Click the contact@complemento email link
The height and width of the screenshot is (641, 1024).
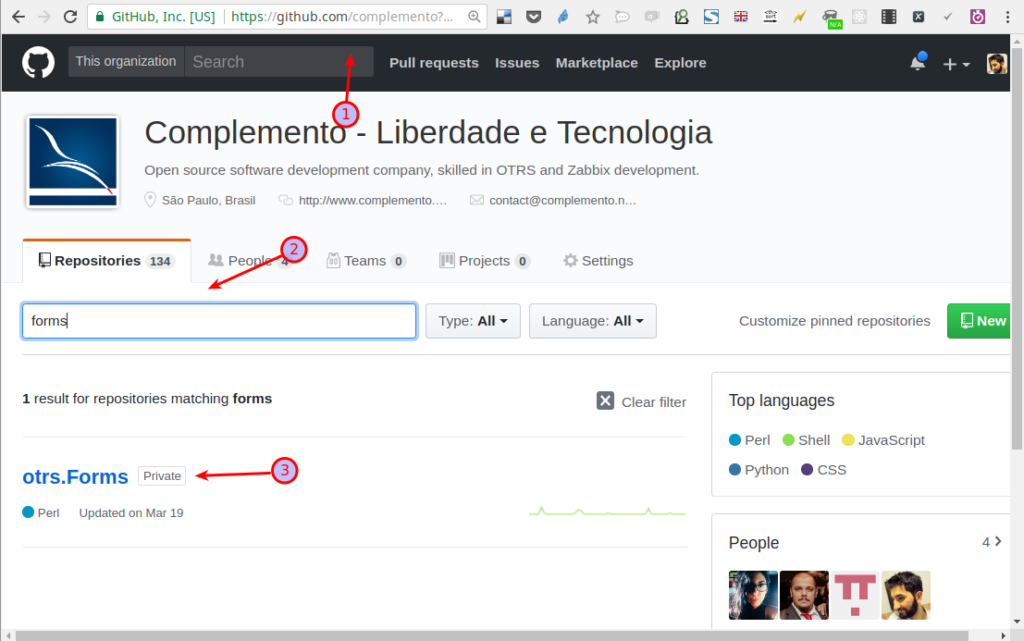[x=562, y=200]
